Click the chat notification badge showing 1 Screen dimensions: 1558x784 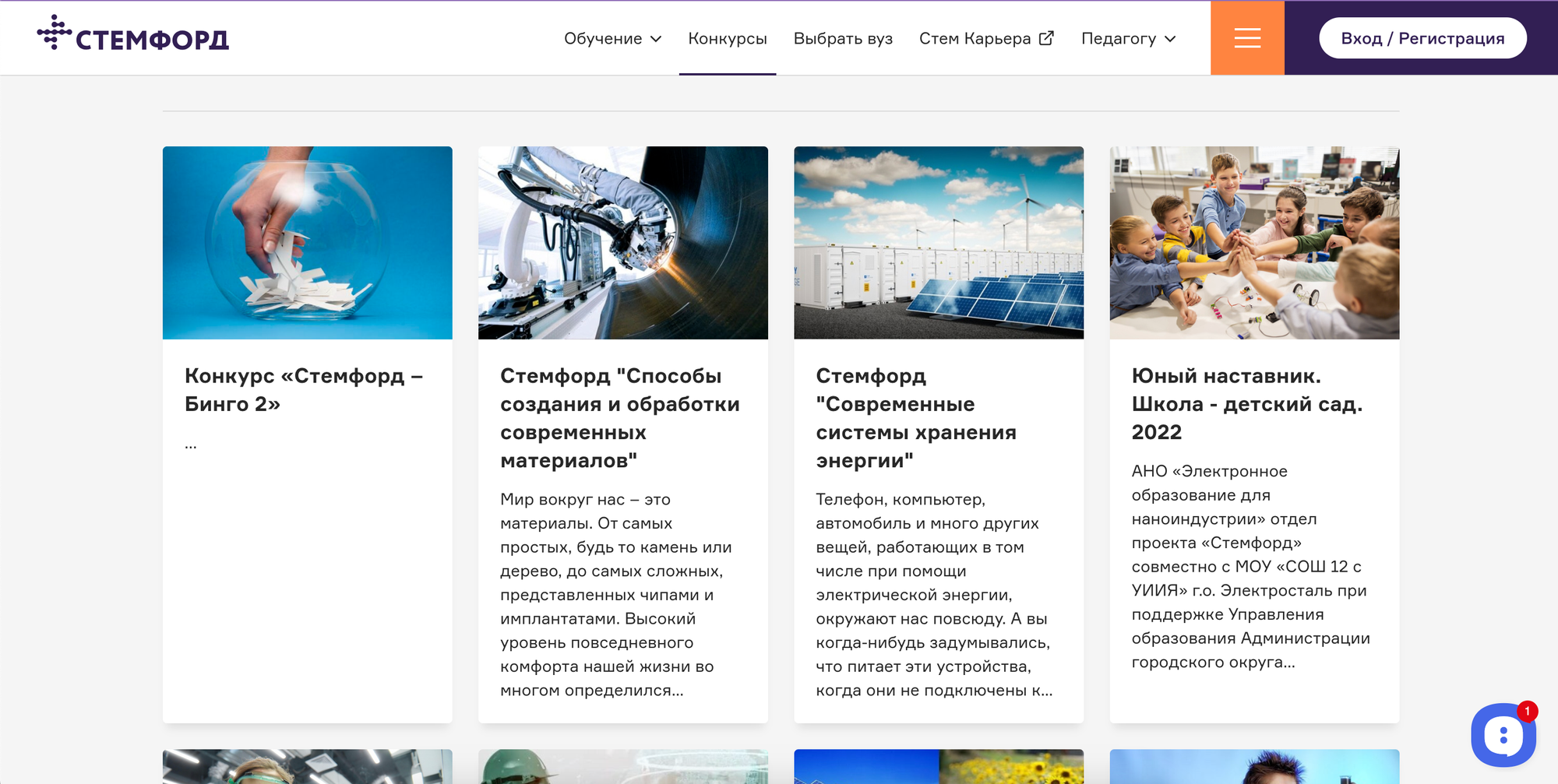[1527, 711]
